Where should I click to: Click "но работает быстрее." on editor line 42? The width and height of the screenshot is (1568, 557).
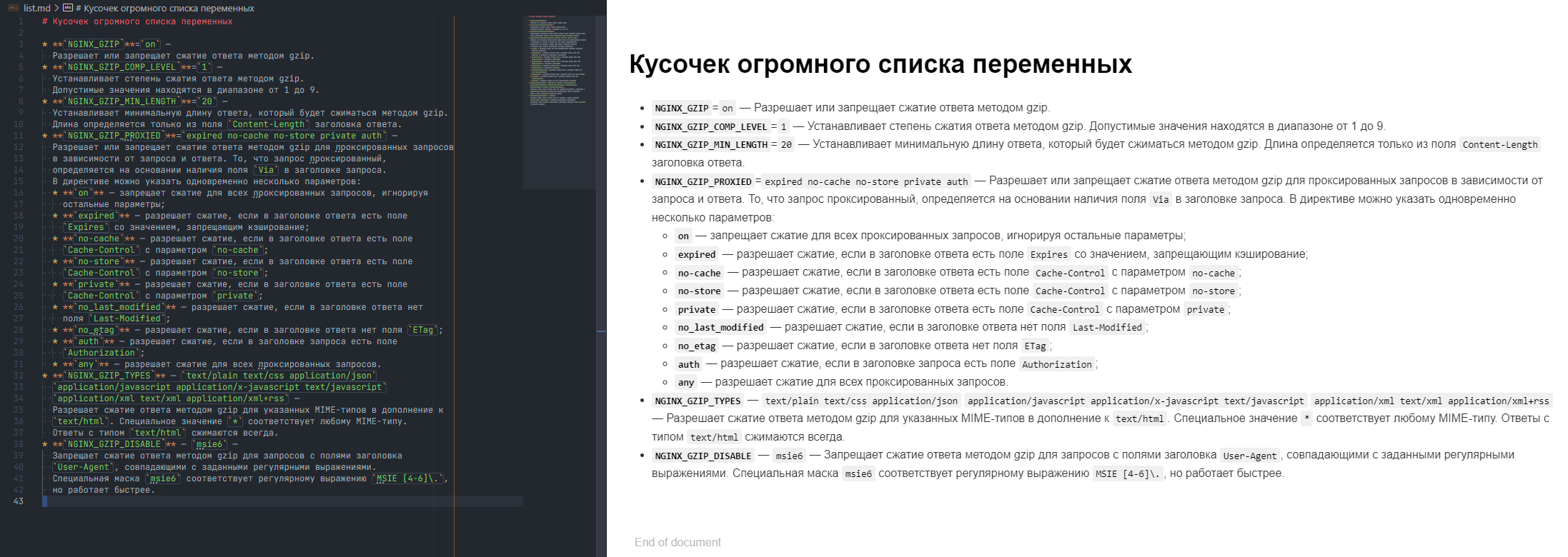104,490
